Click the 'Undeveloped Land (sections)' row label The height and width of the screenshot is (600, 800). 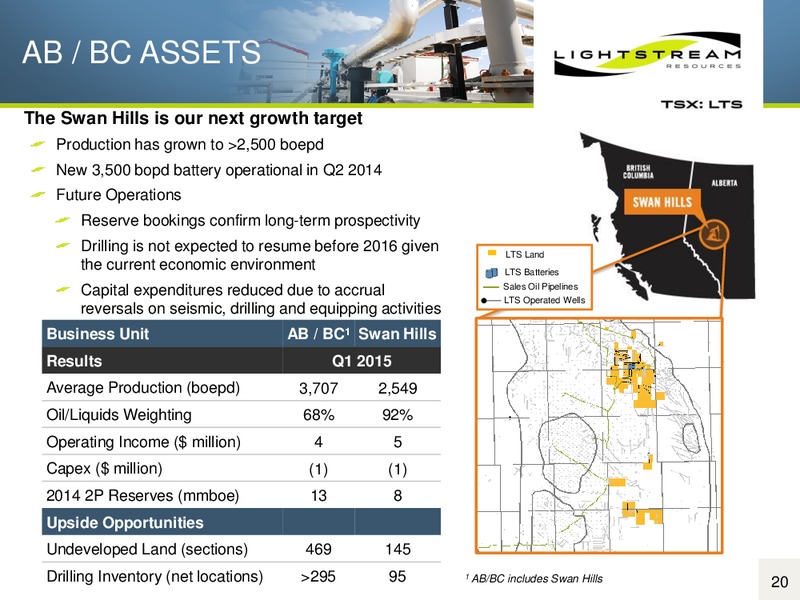click(x=147, y=549)
